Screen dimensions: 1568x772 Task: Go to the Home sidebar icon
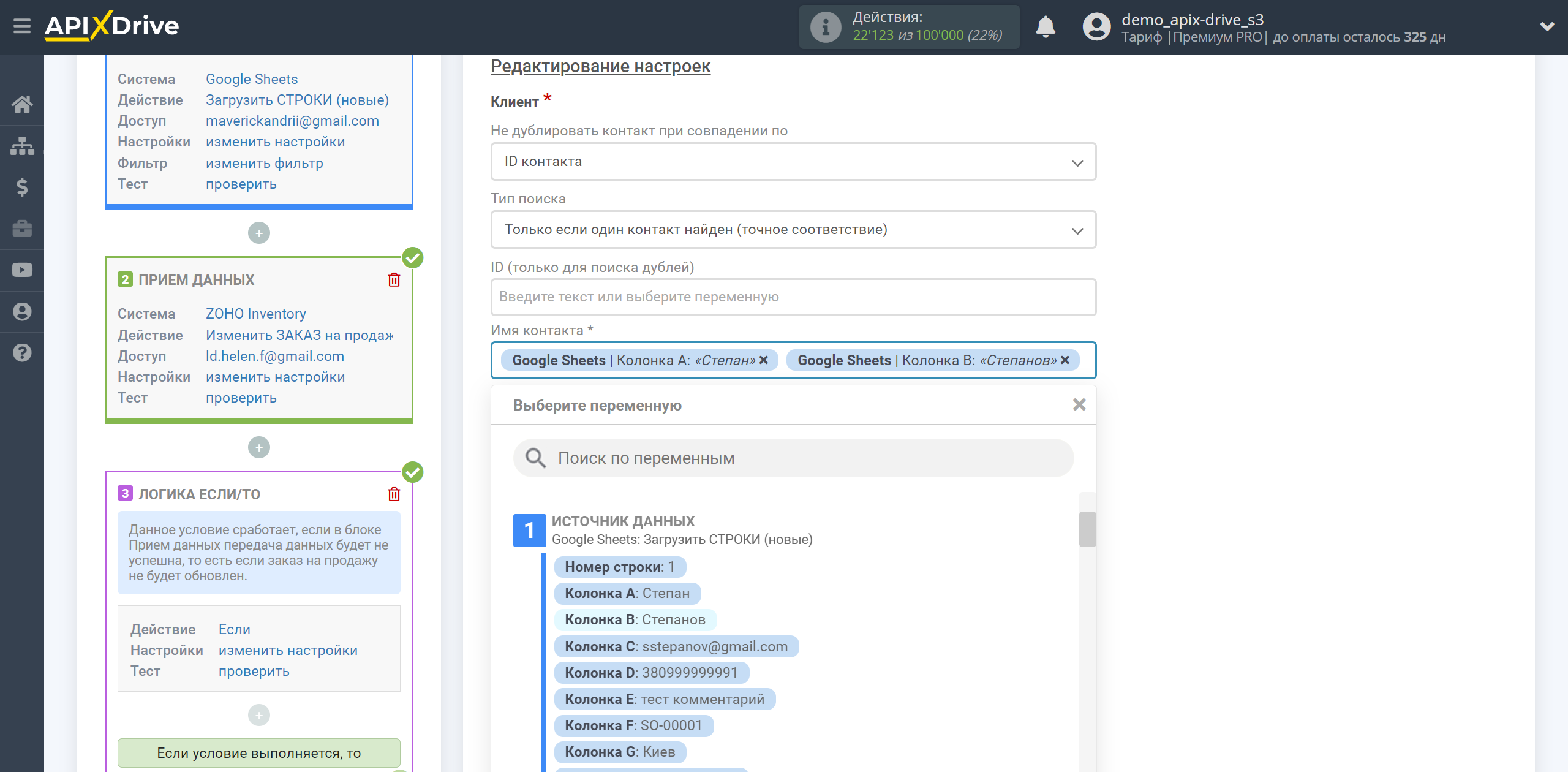pyautogui.click(x=22, y=104)
